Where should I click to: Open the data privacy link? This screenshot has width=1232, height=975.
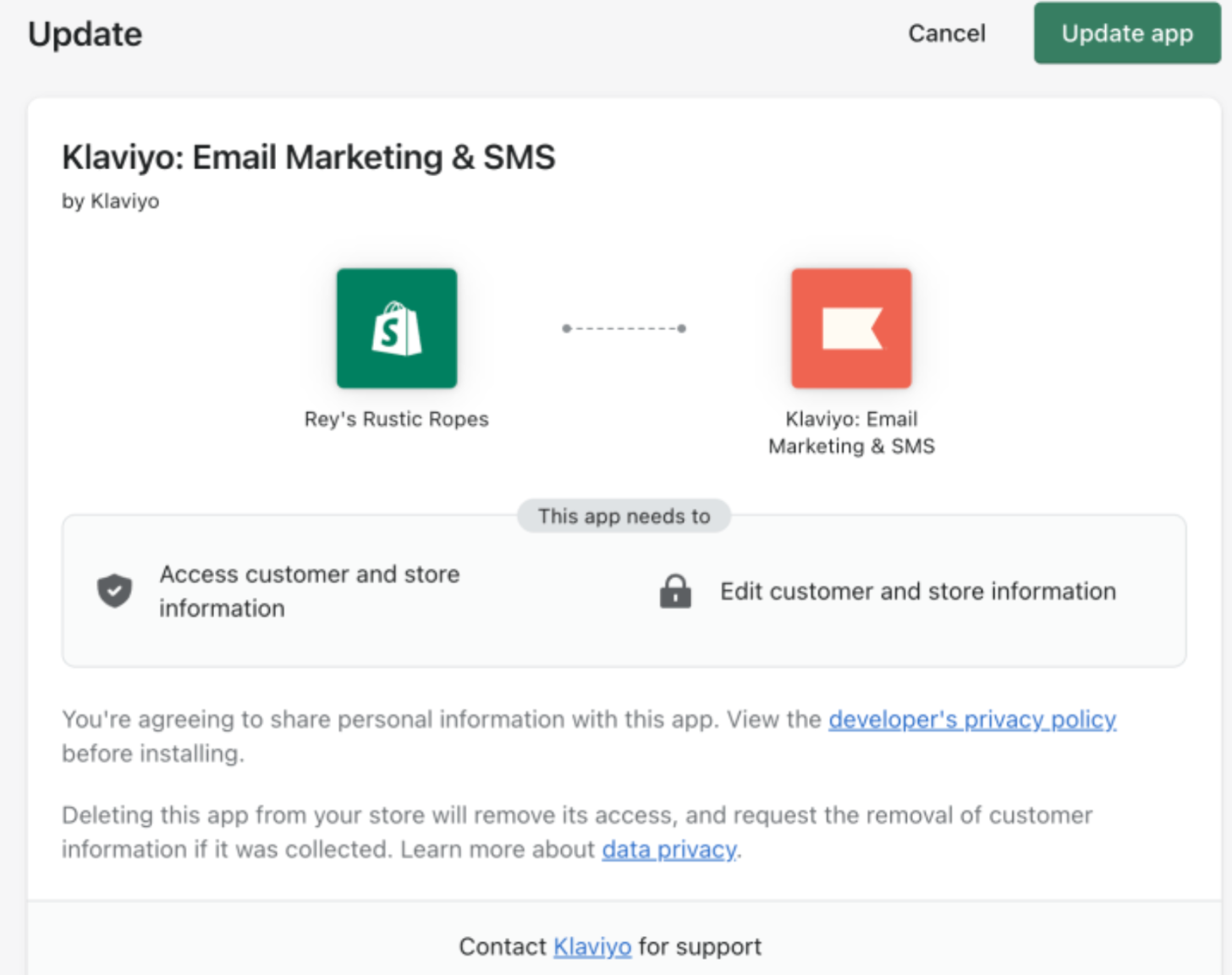pos(668,850)
